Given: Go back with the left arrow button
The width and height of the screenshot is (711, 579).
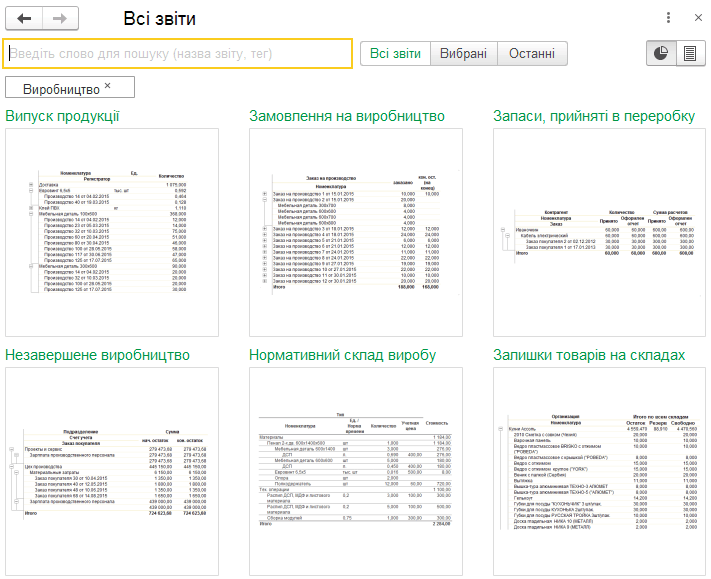Looking at the screenshot, I should 24,19.
